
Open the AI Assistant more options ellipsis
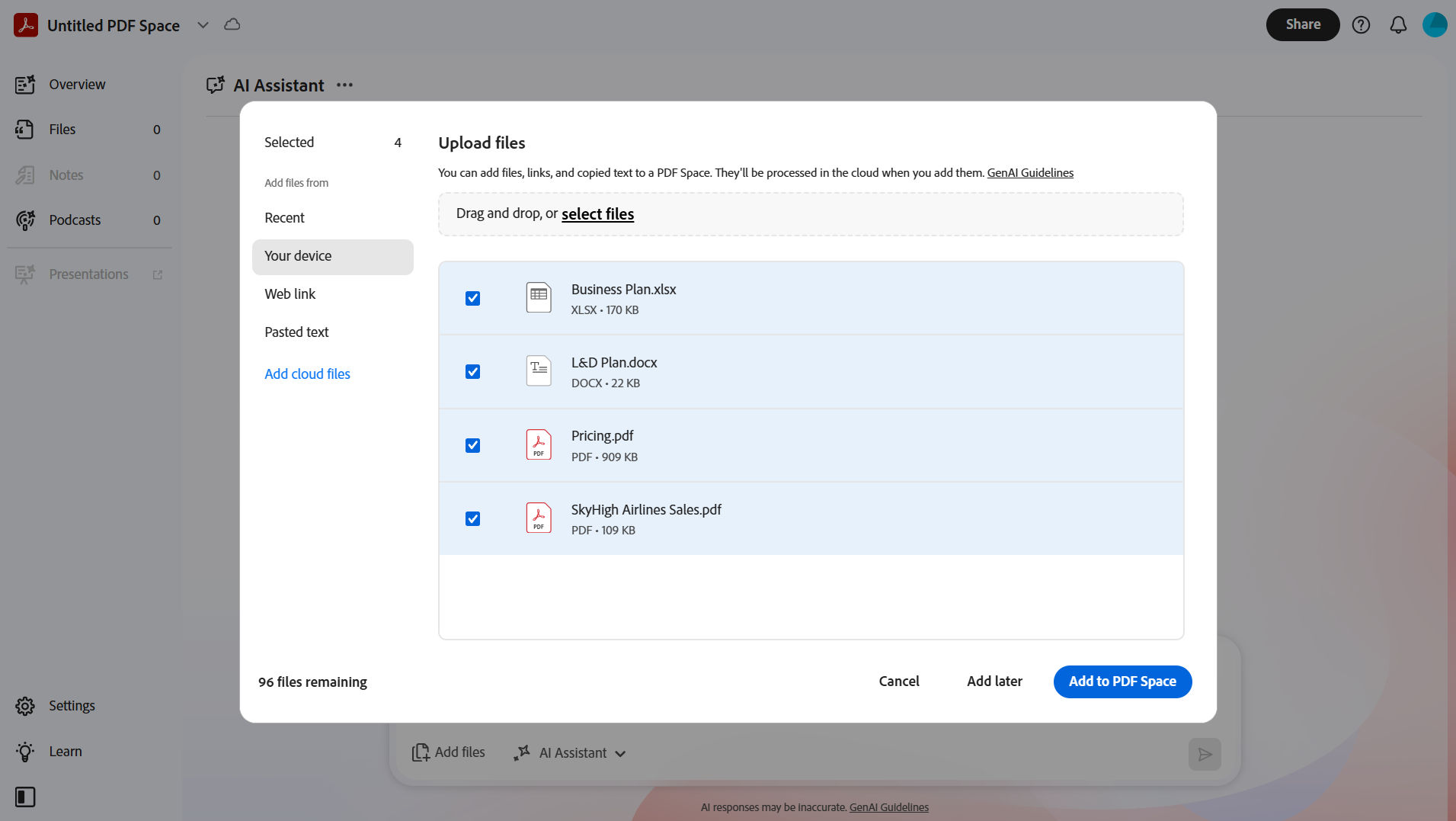[344, 85]
